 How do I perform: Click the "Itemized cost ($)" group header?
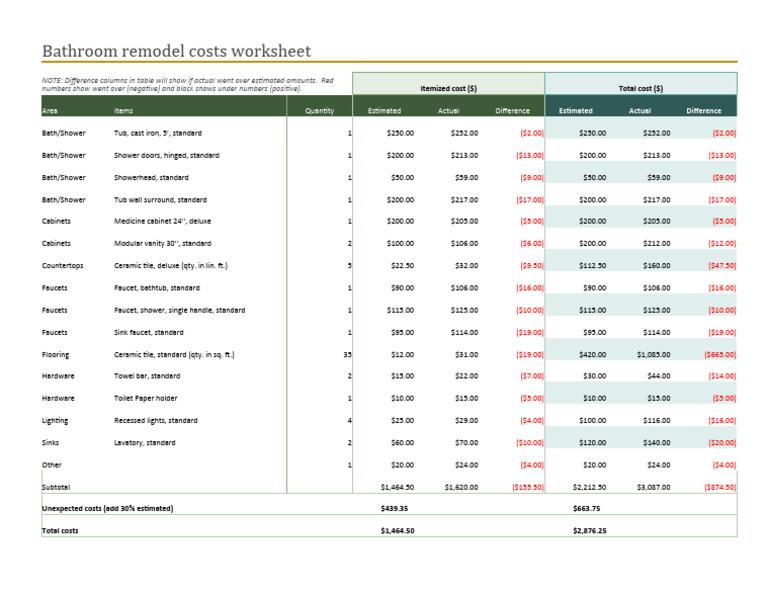(x=448, y=88)
